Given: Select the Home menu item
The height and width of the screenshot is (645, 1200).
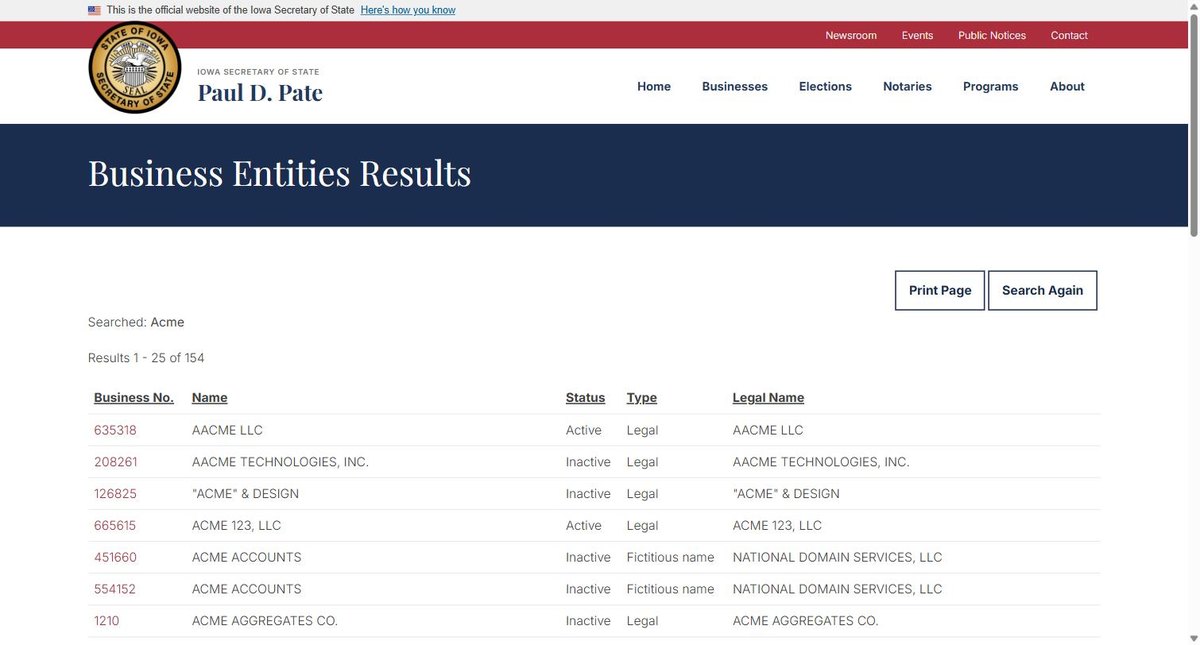Looking at the screenshot, I should (654, 86).
